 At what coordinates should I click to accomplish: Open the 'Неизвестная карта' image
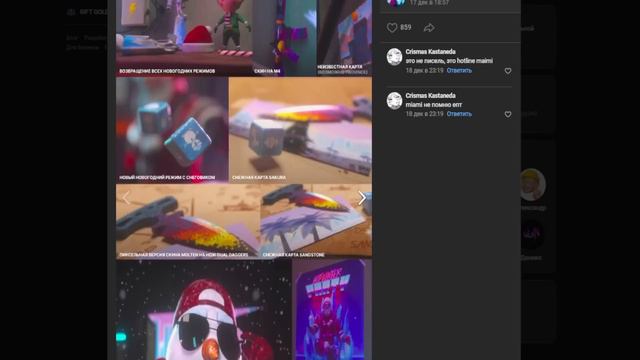(344, 38)
